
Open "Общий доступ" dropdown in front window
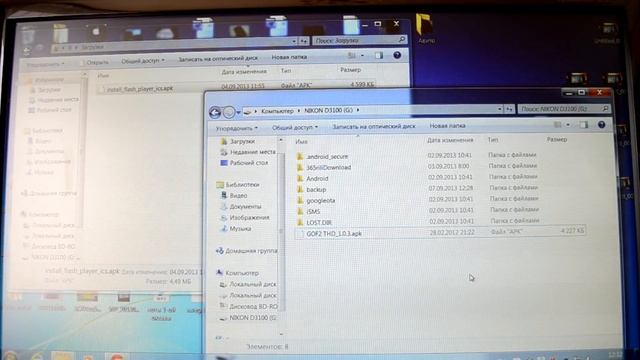295,127
